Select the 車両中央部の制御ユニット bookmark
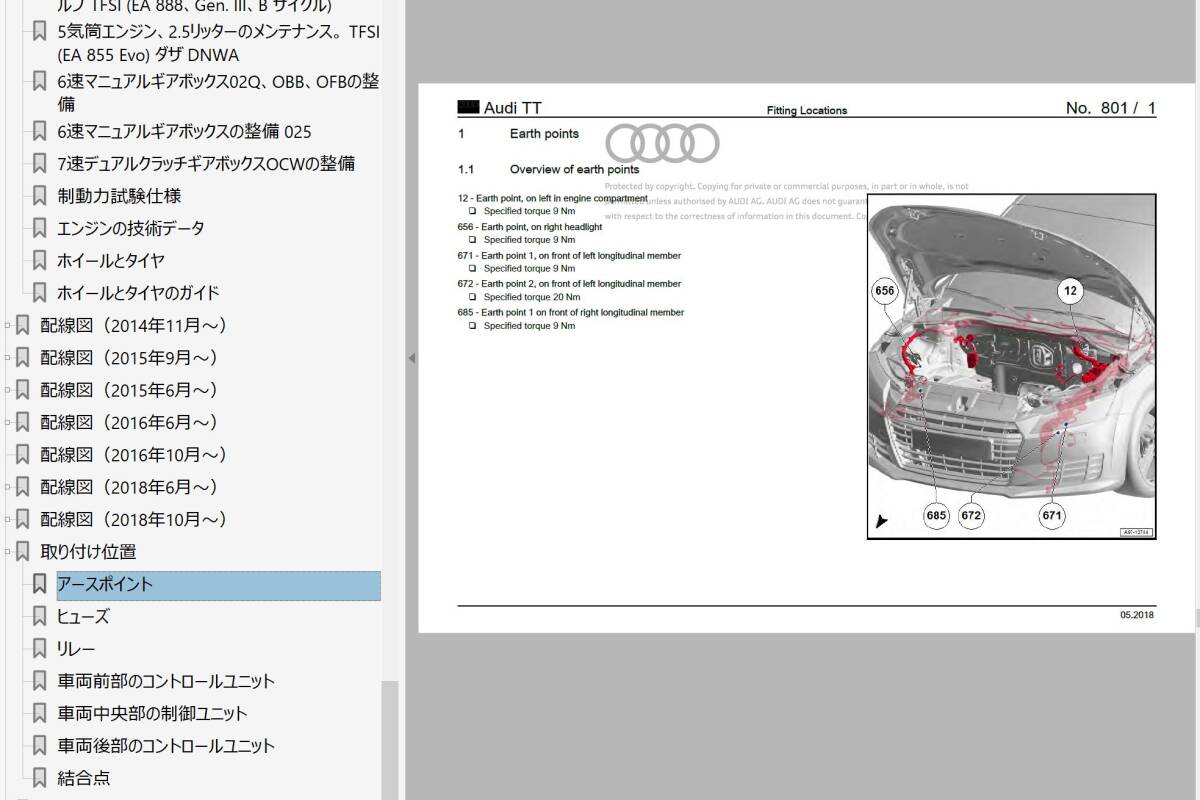This screenshot has height=800, width=1200. 153,713
